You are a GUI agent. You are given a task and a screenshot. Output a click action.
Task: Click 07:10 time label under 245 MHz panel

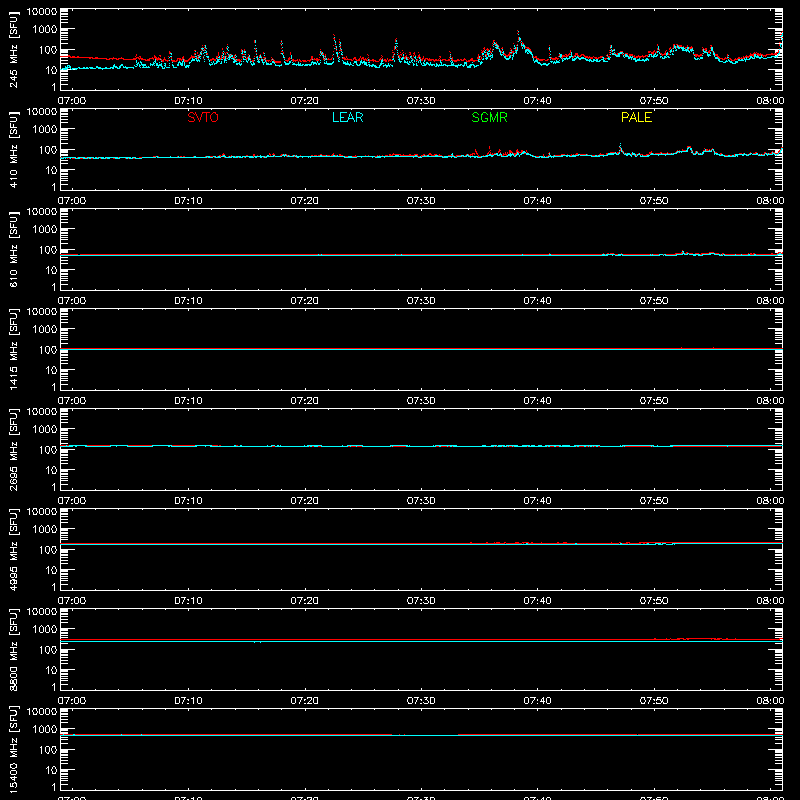[188, 101]
